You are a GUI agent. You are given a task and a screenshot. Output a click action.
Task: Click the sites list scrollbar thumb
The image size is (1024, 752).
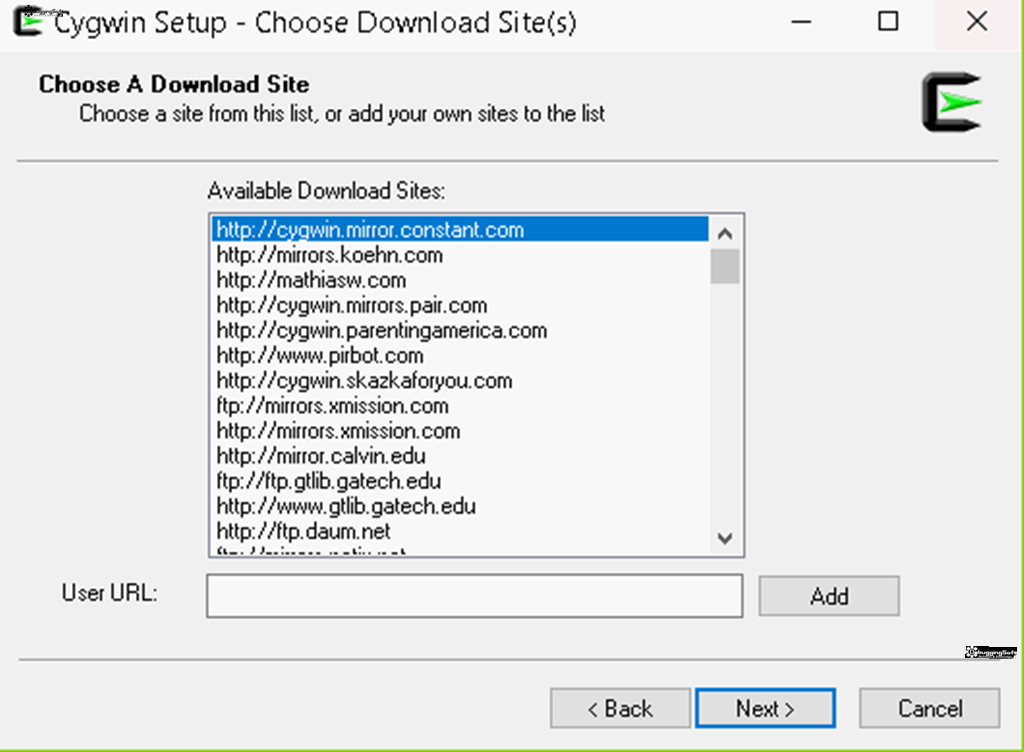725,266
